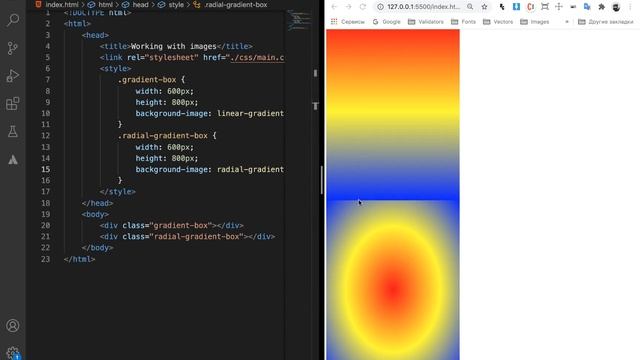640x360 pixels.
Task: Click the linear gradient box in browser
Action: coord(393,115)
